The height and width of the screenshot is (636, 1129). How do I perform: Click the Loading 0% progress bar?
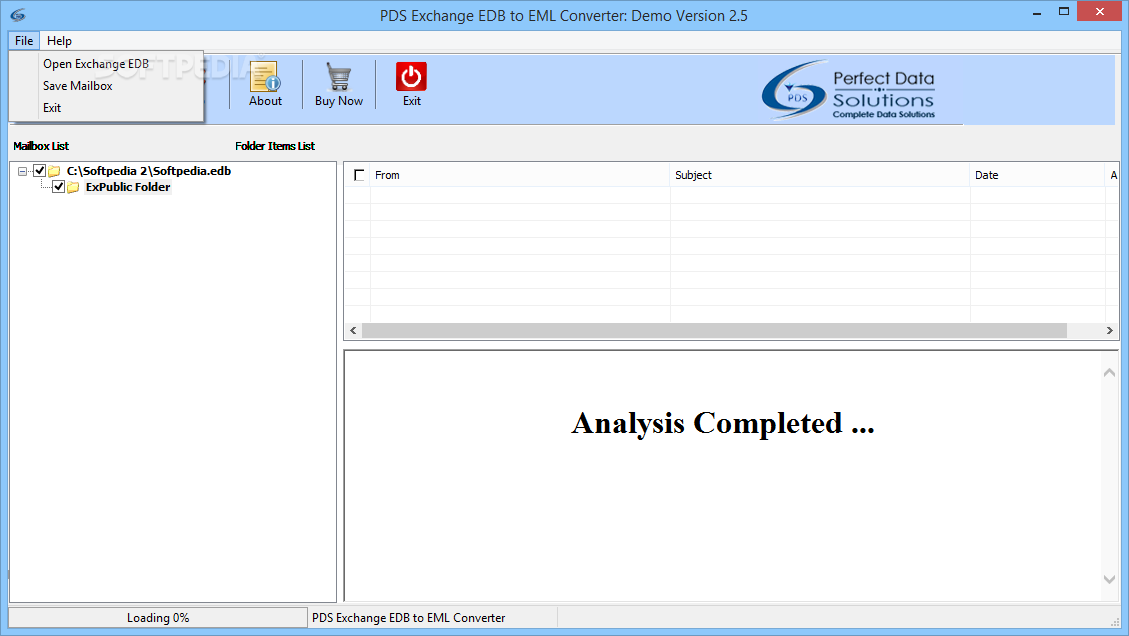(158, 618)
